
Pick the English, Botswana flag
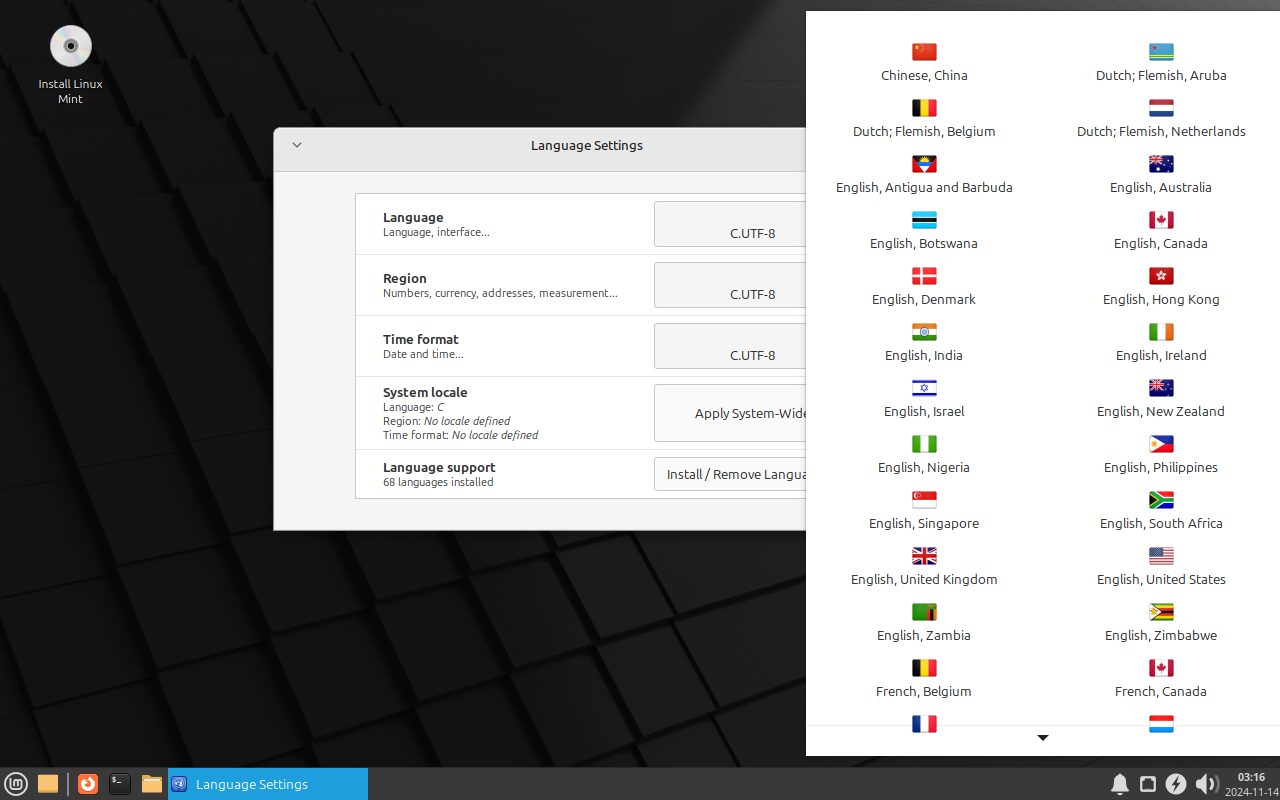(924, 220)
